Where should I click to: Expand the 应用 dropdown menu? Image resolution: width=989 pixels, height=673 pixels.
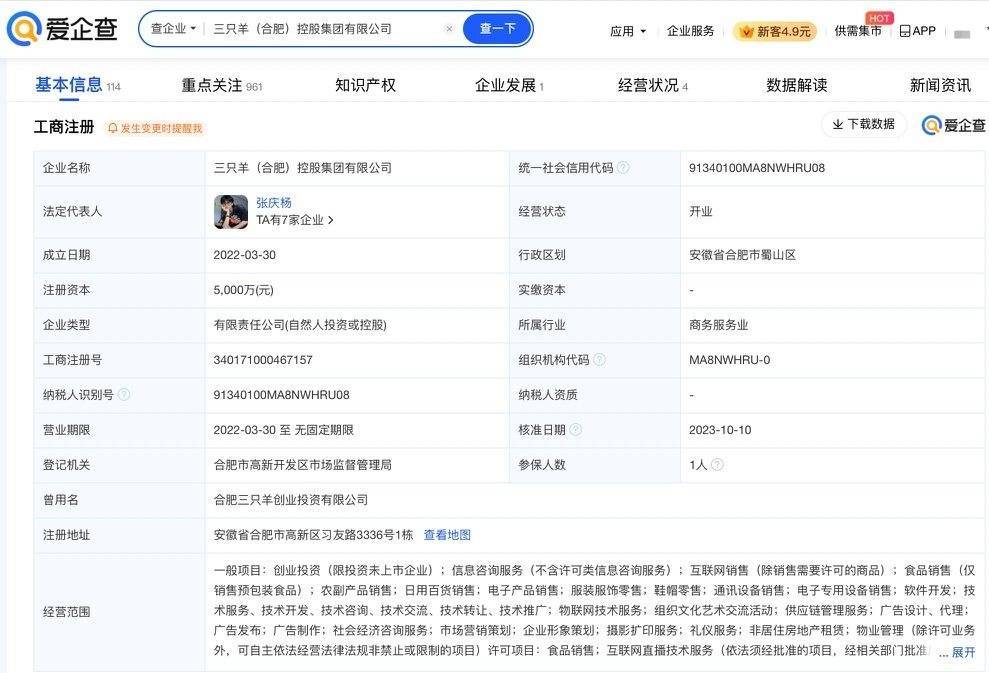(628, 31)
